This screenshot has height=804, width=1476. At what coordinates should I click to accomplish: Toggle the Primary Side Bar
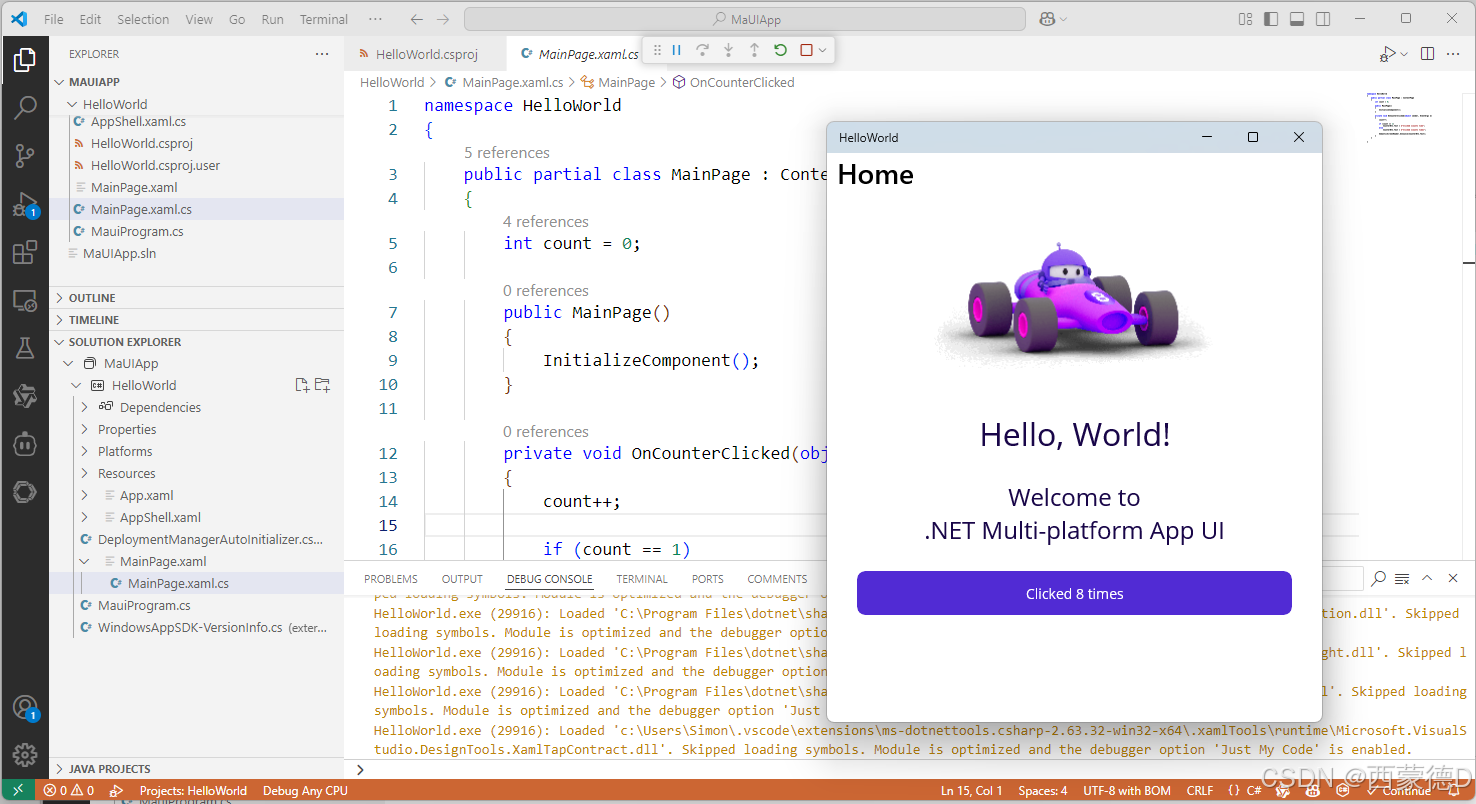coord(1271,19)
